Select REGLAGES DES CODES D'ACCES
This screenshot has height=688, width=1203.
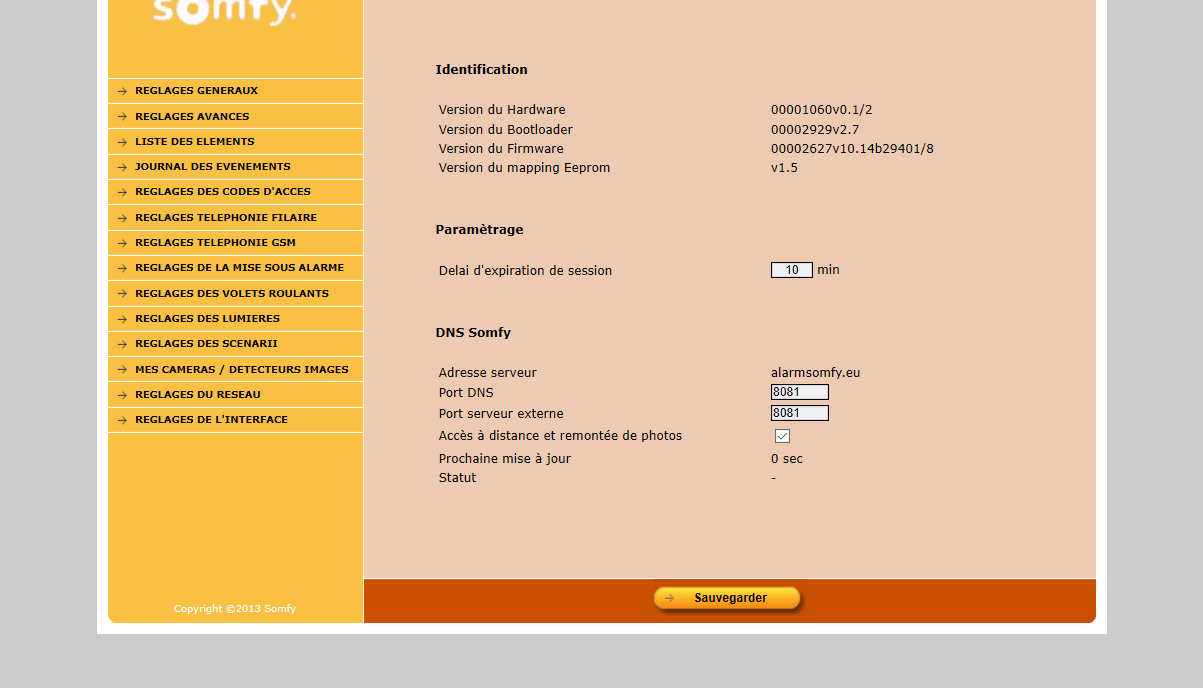coord(235,192)
